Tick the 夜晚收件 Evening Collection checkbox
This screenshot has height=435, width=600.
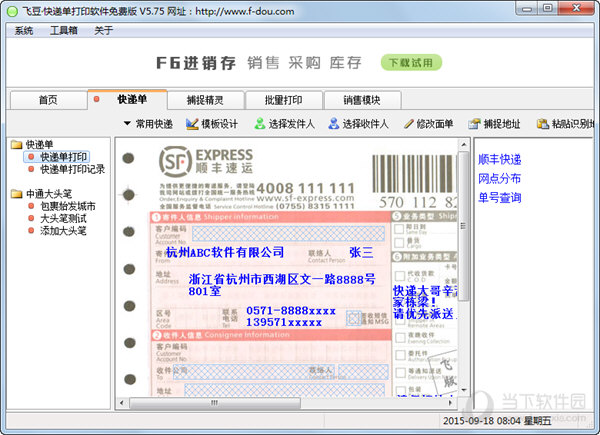(400, 337)
